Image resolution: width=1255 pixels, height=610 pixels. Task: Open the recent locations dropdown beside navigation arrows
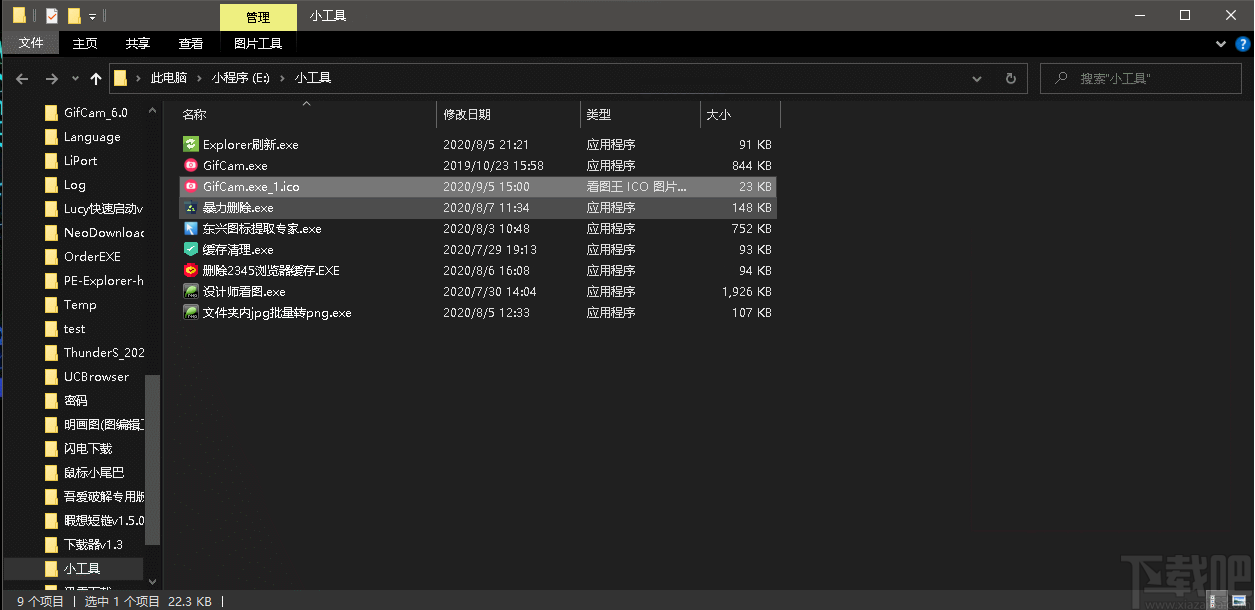(74, 79)
